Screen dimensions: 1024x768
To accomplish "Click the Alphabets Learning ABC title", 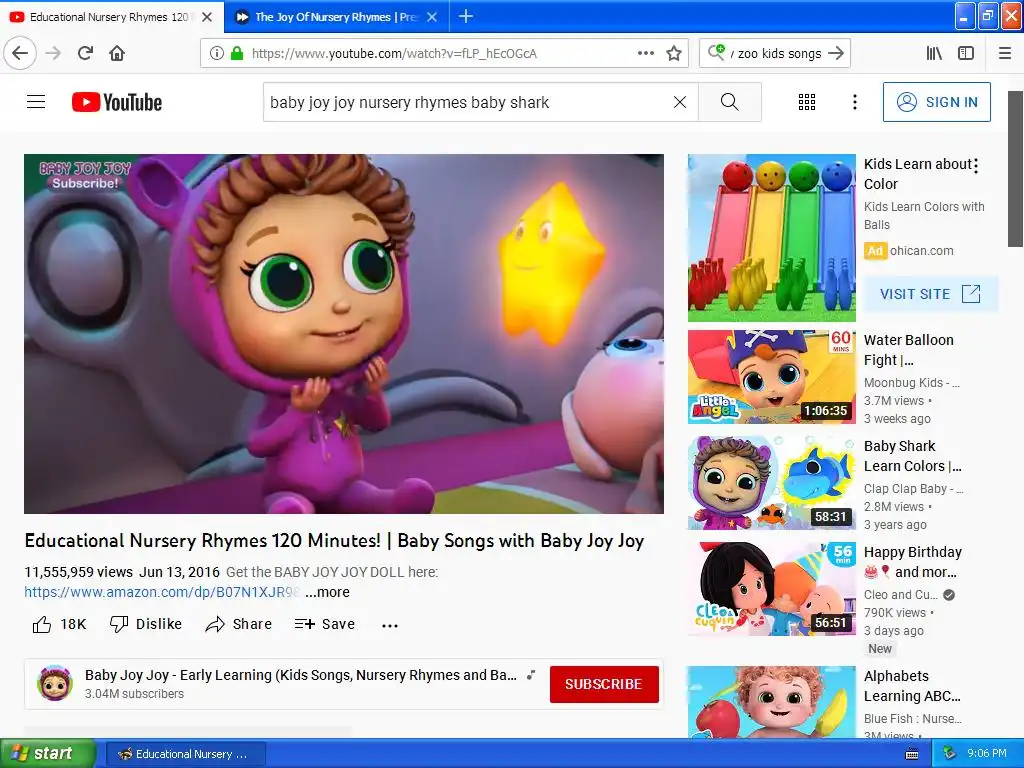I will (912, 686).
